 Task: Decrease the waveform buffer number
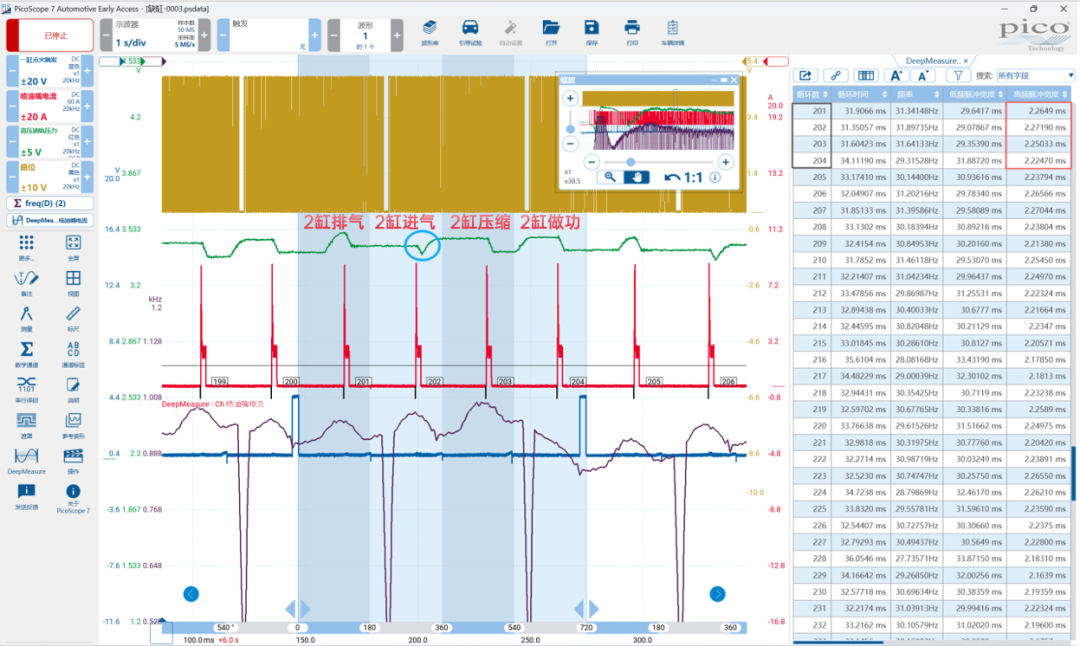[x=334, y=35]
